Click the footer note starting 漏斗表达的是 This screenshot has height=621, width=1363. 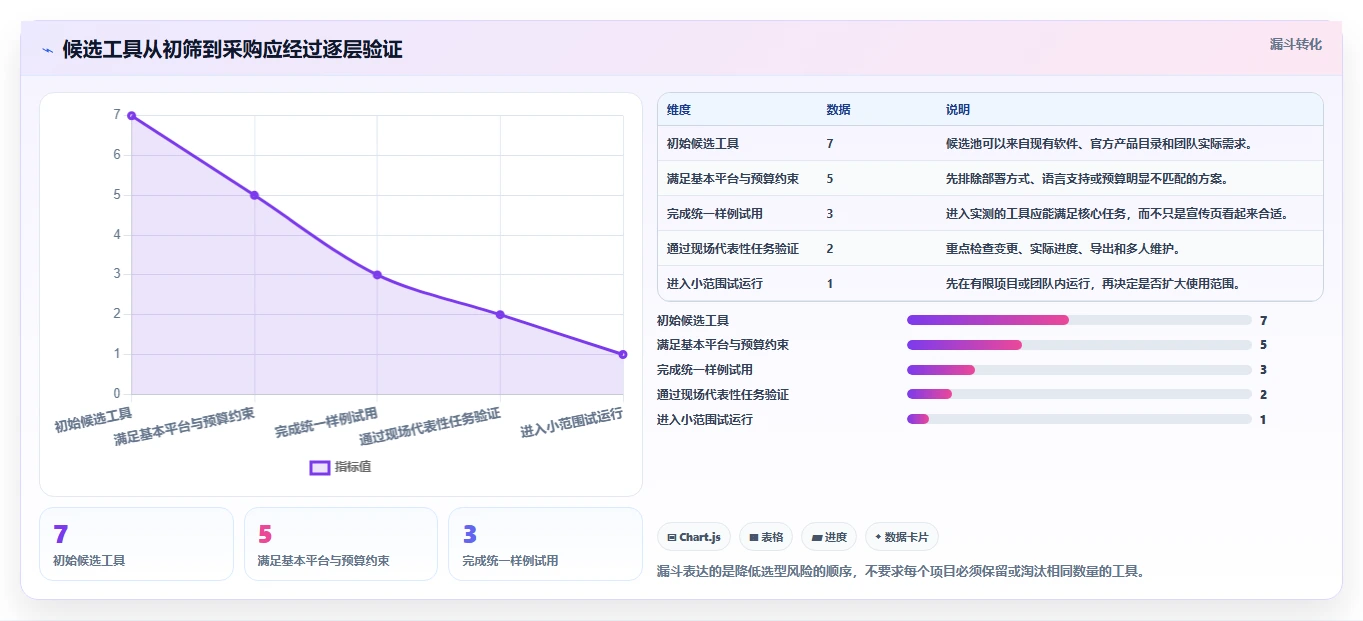point(900,572)
